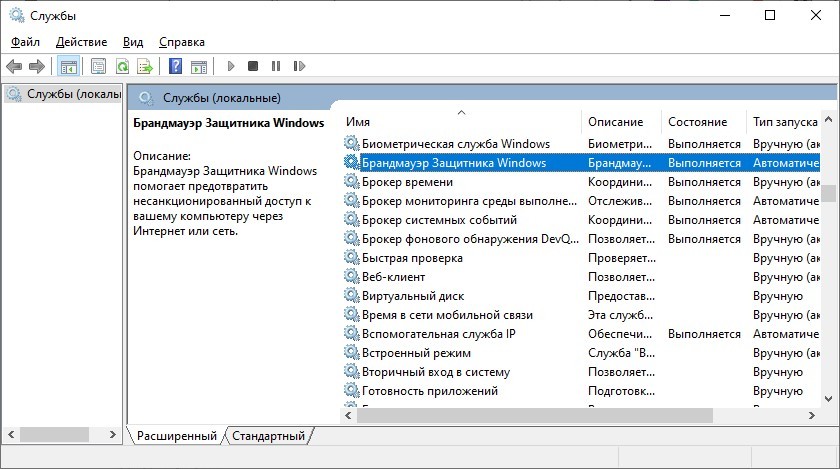Screen dimensions: 840x469
Task: Toggle the show/hide console tree button
Action: [x=68, y=66]
